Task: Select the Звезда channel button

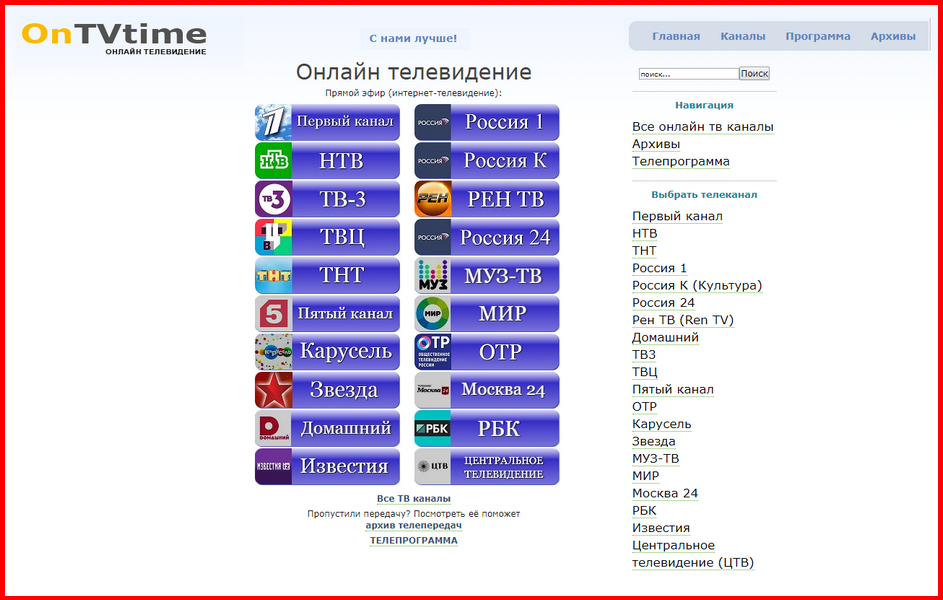Action: pos(327,390)
